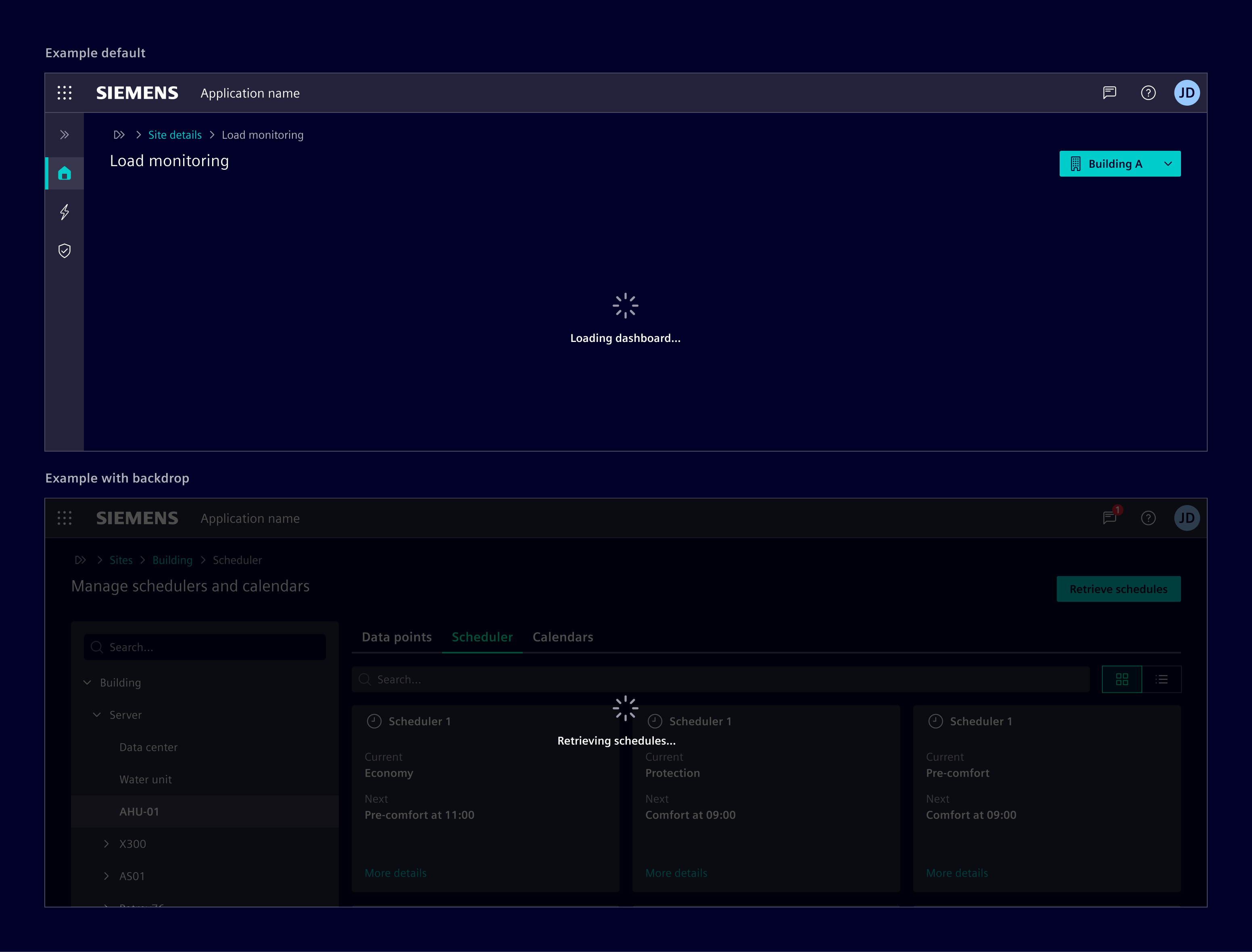Image resolution: width=1252 pixels, height=952 pixels.
Task: Open More details on the first Scheduler card
Action: (x=395, y=873)
